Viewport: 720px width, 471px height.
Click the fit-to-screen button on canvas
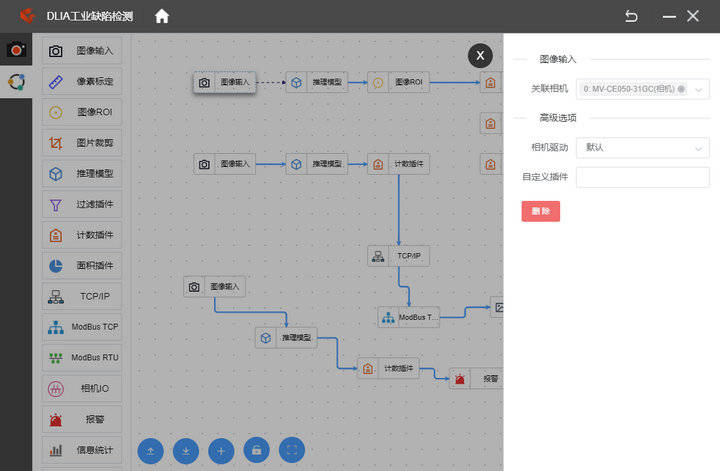[x=292, y=451]
